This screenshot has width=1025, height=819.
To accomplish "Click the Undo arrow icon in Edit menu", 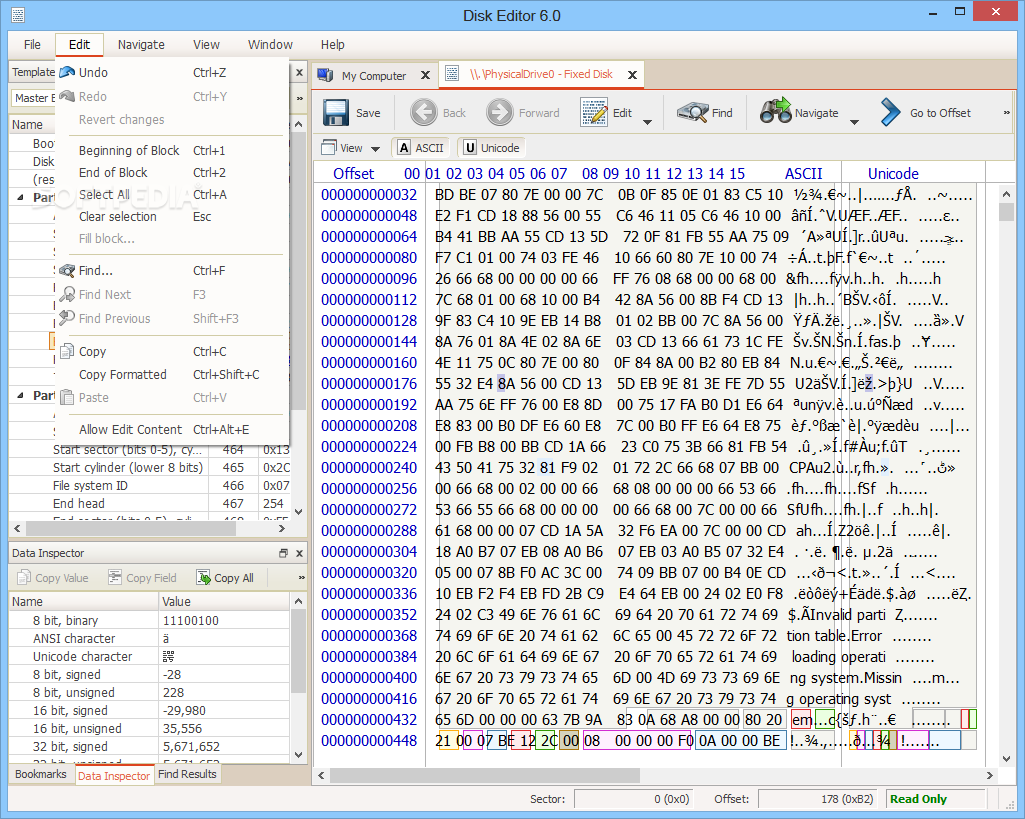I will (67, 72).
